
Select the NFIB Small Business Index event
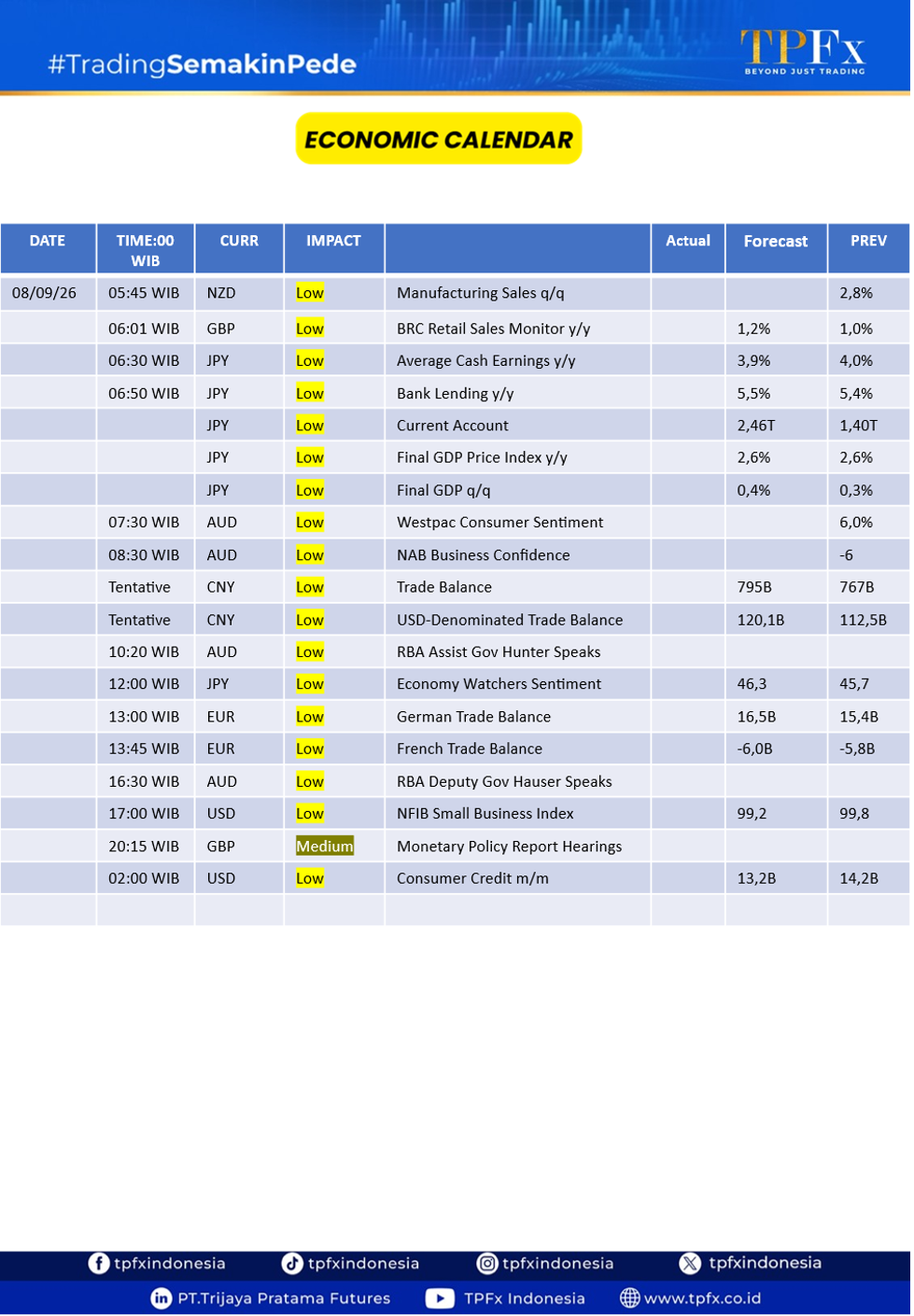pos(485,814)
